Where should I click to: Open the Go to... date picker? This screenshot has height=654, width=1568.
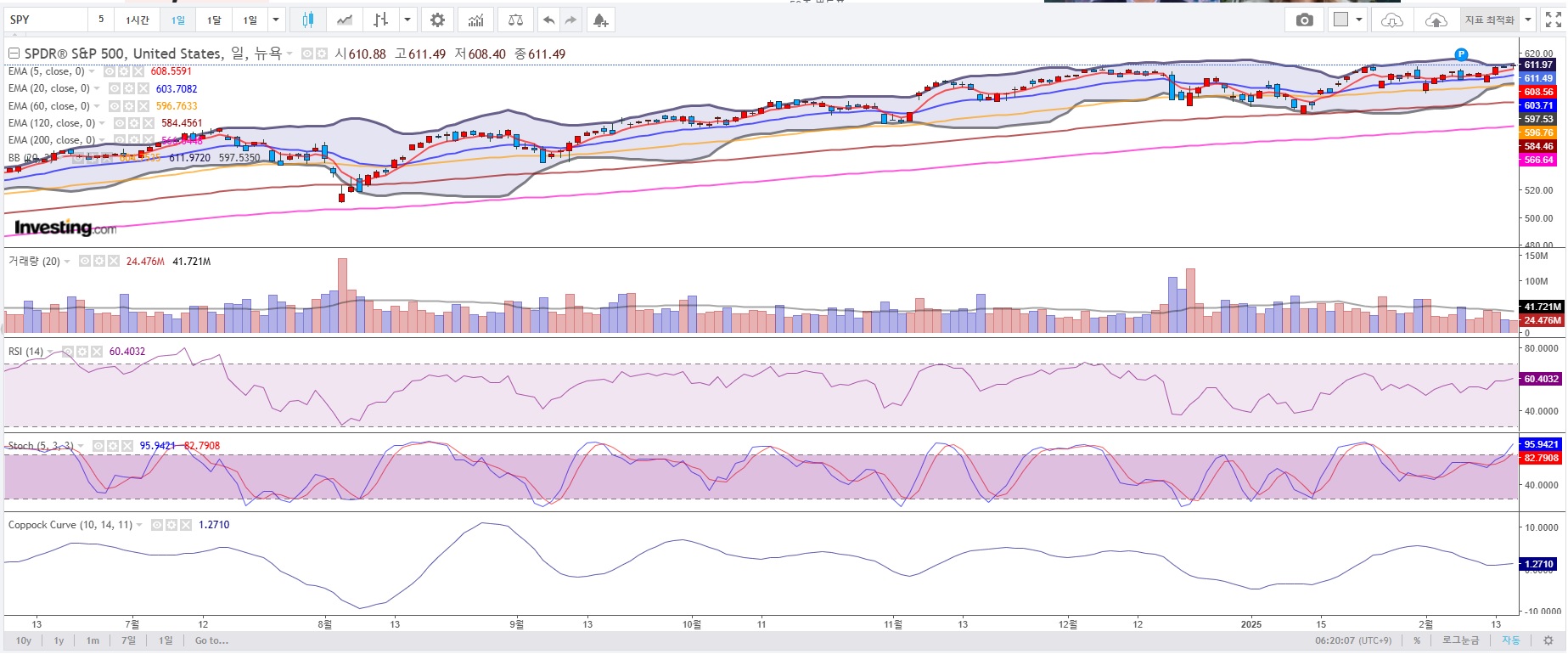coord(211,640)
